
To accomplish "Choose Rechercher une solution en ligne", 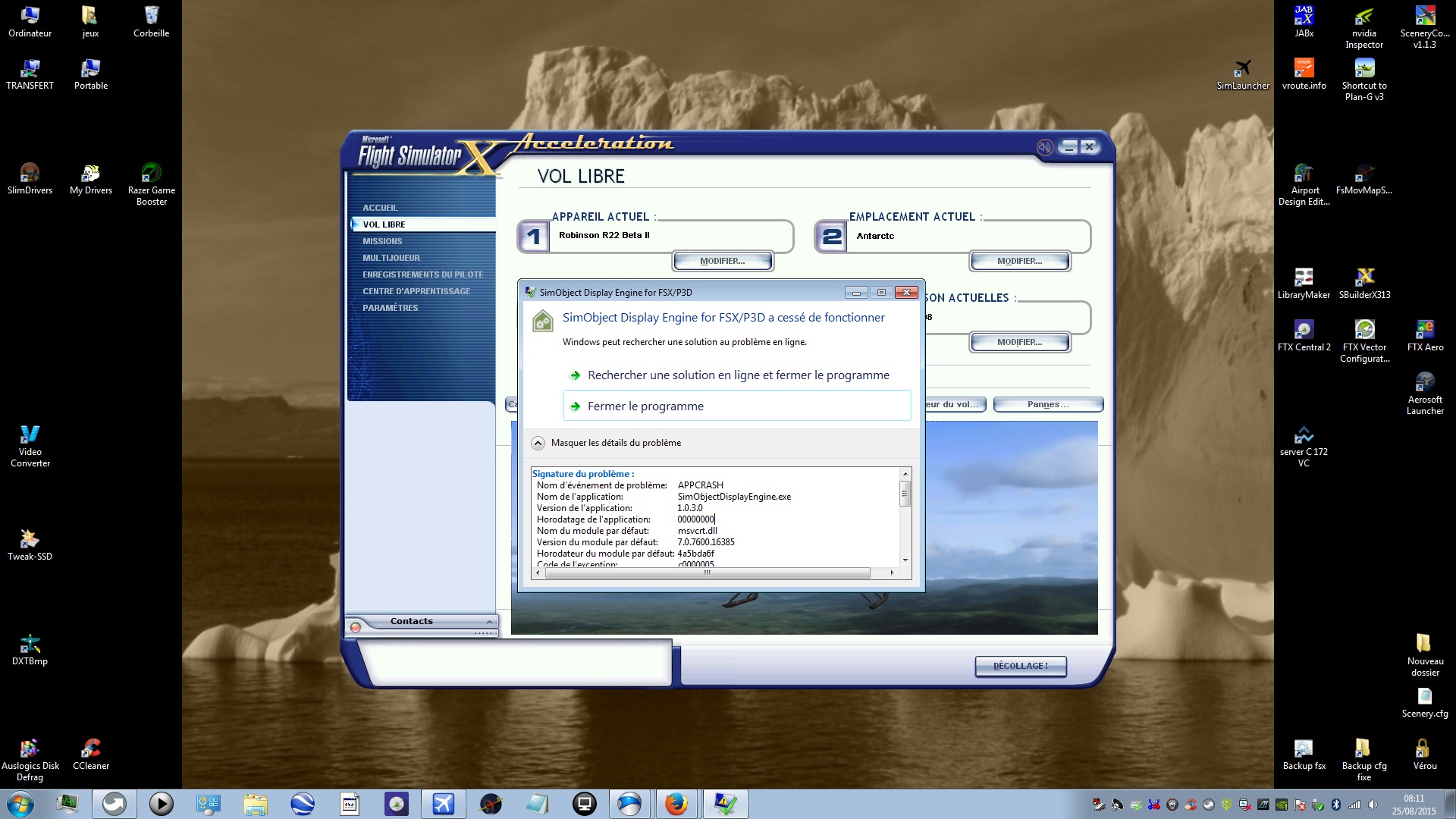I will (x=737, y=375).
